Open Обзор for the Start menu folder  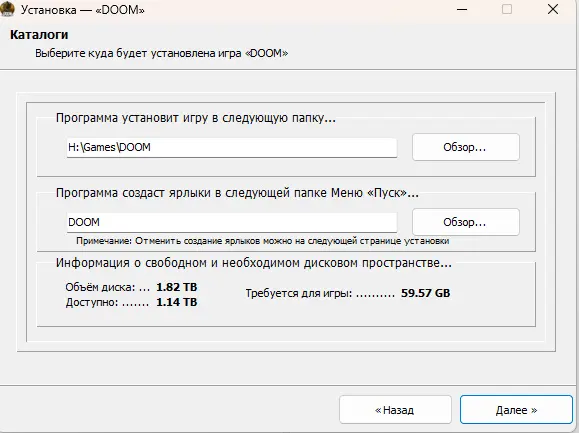(x=466, y=222)
